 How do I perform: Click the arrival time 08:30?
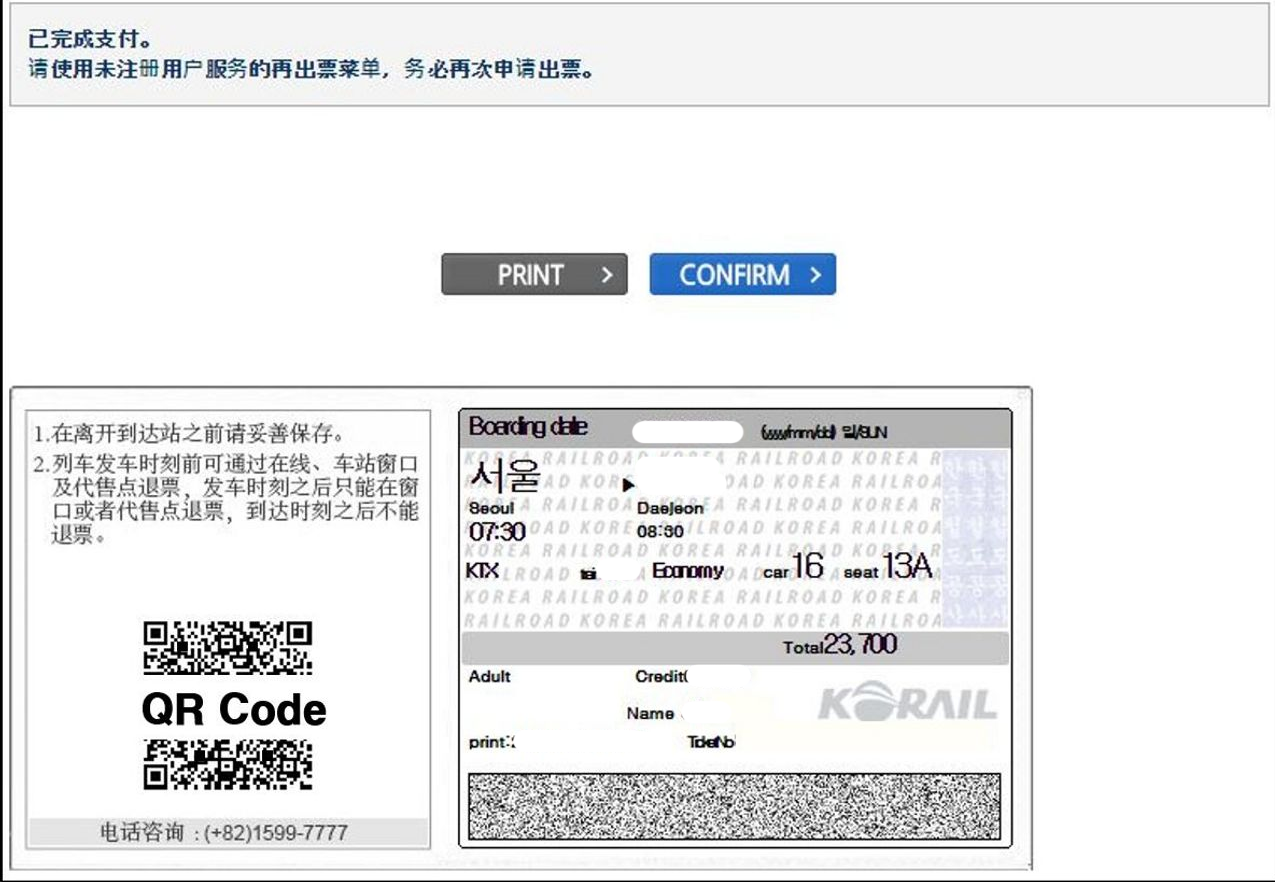[x=661, y=532]
